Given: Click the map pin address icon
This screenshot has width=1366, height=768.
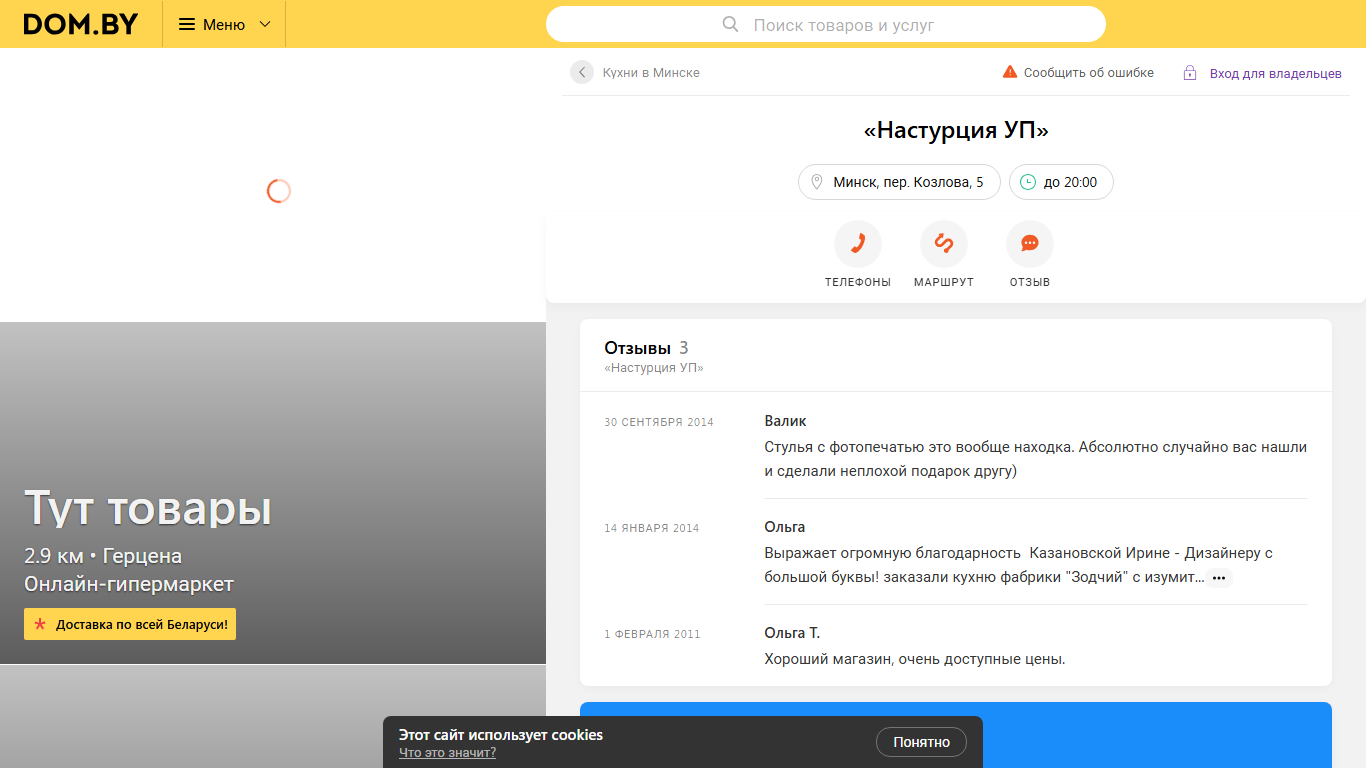Looking at the screenshot, I should 817,182.
